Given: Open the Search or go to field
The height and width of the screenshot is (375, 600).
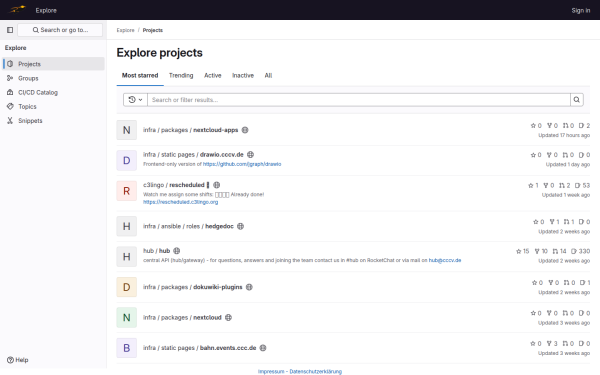Looking at the screenshot, I should tap(60, 30).
